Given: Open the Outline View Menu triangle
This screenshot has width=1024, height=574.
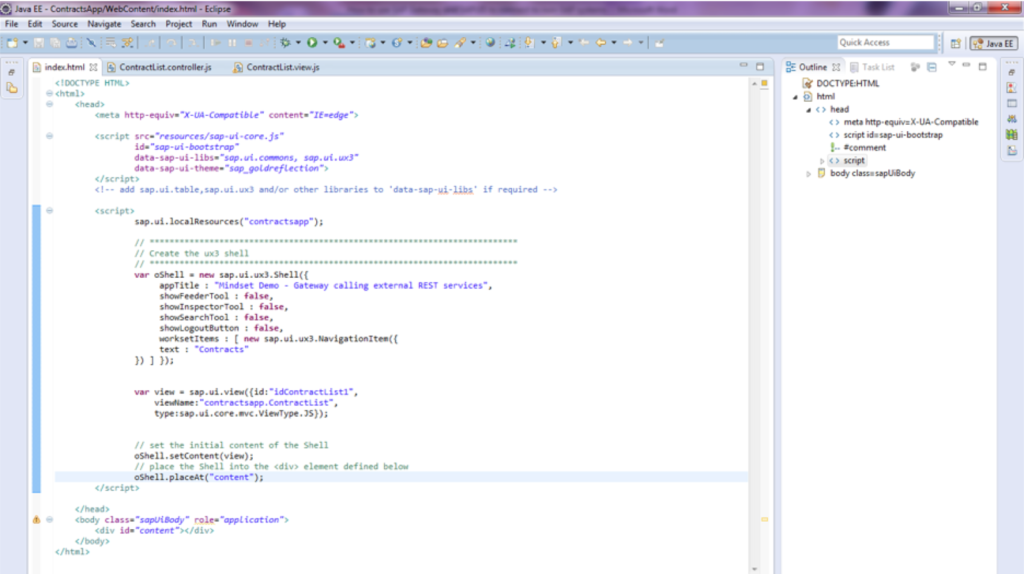Looking at the screenshot, I should pos(952,65).
